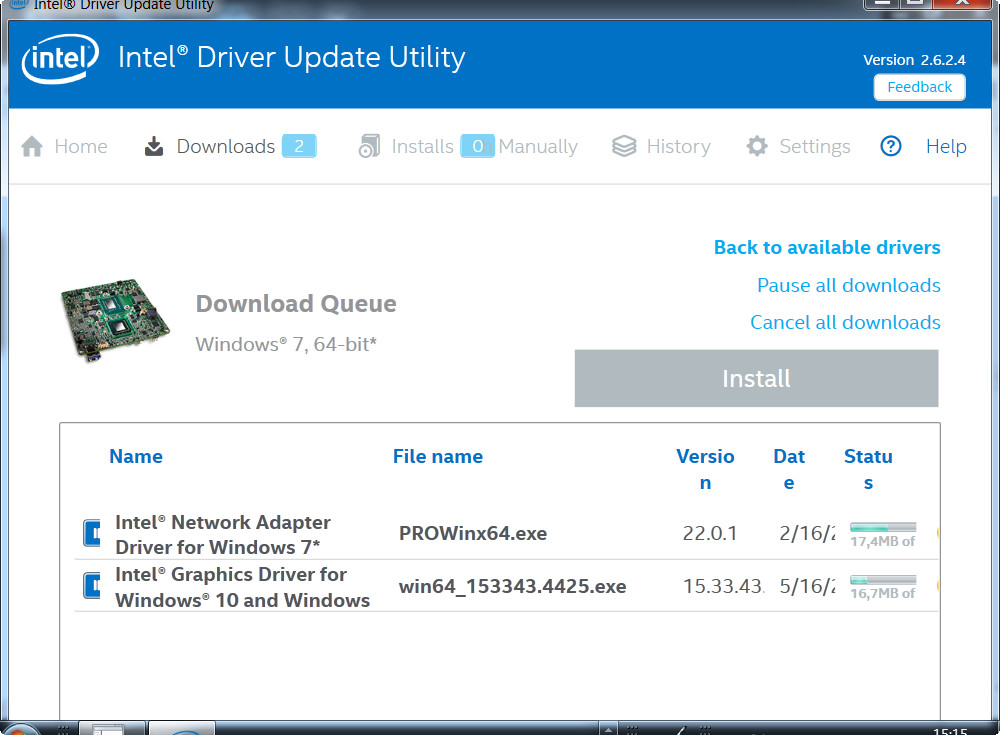Image resolution: width=1000 pixels, height=735 pixels.
Task: Open the History tab
Action: click(679, 147)
